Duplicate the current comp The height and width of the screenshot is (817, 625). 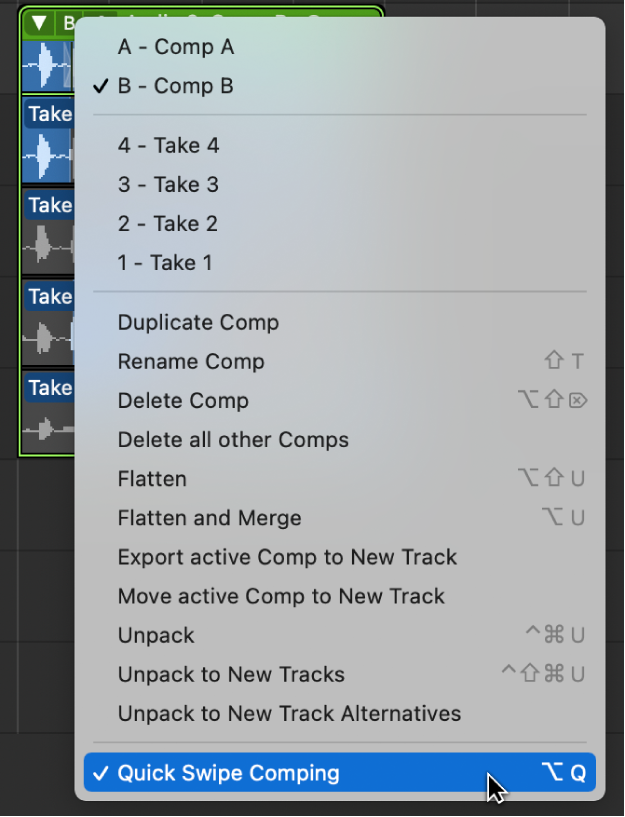[x=197, y=322]
